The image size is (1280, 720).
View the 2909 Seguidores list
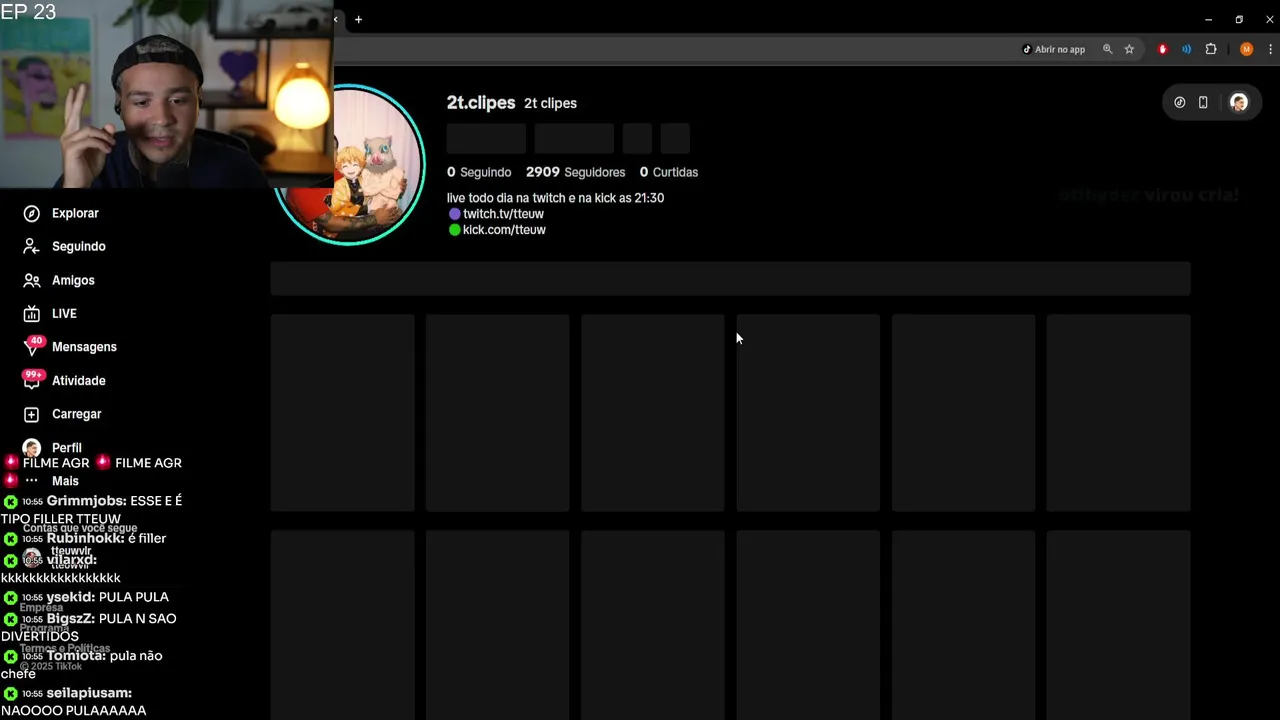576,172
